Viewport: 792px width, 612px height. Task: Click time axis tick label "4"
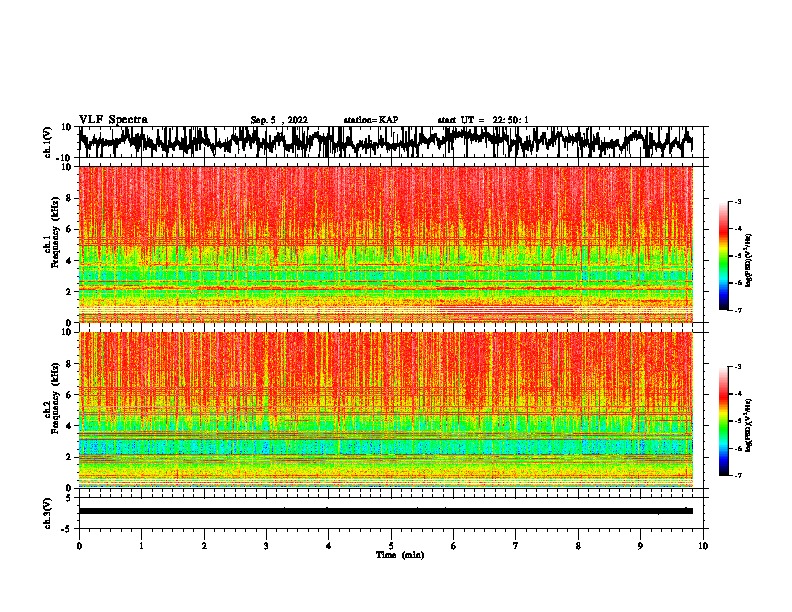(329, 546)
